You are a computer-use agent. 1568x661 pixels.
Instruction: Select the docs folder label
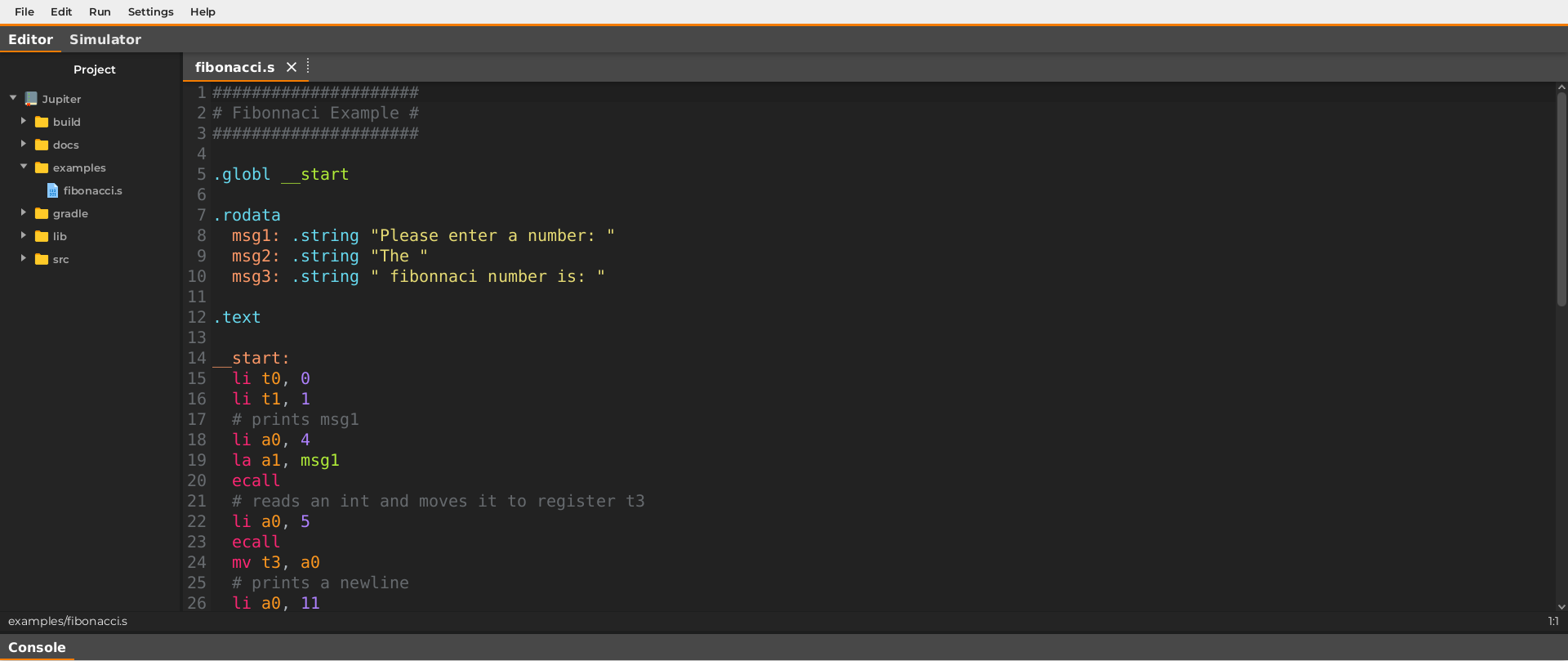point(65,145)
